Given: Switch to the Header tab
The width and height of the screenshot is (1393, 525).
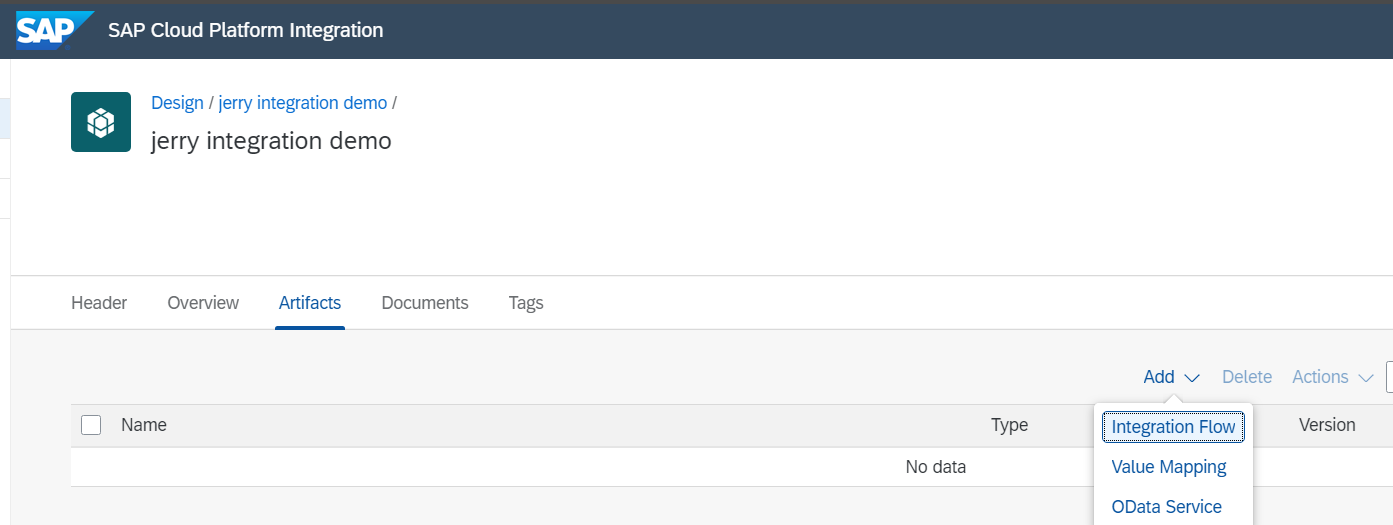Looking at the screenshot, I should click(99, 303).
